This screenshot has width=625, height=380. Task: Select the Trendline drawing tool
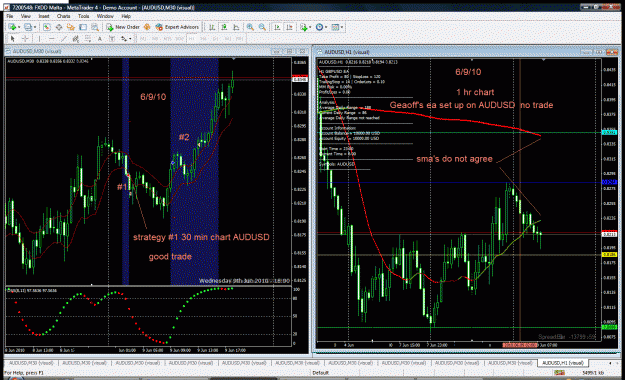[64, 39]
